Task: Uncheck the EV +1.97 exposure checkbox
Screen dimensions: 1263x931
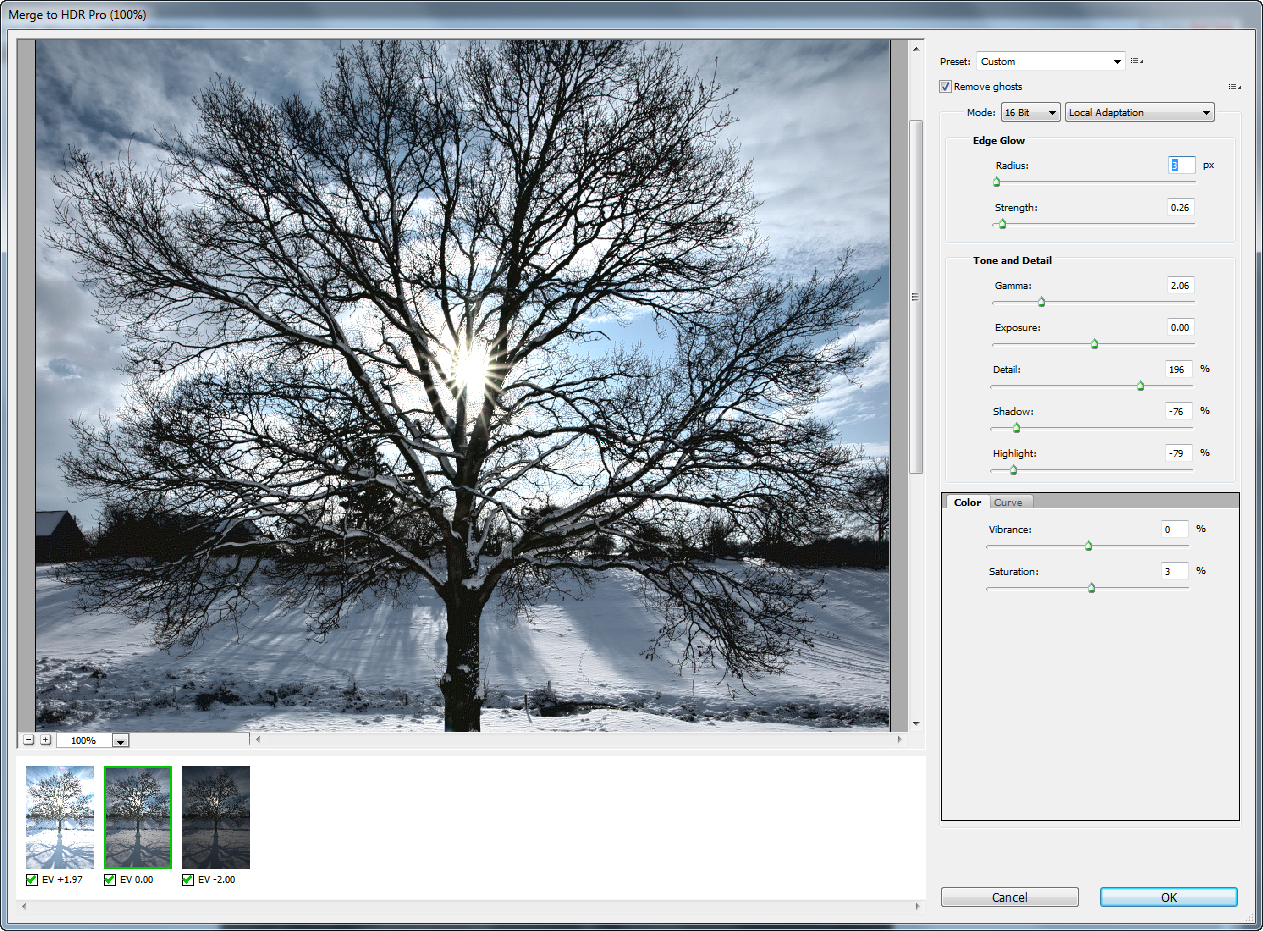Action: [32, 880]
